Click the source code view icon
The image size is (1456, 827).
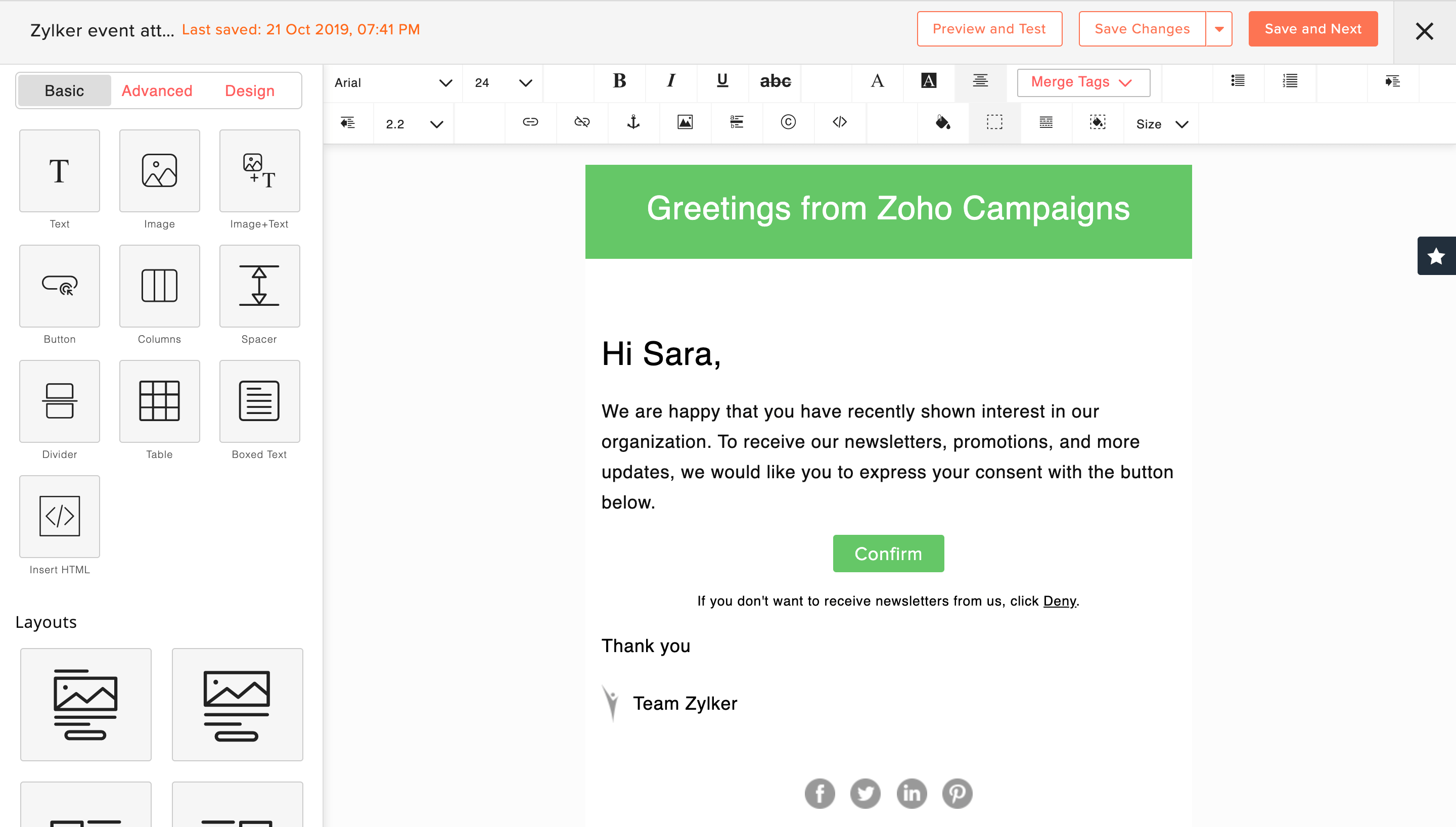click(839, 122)
